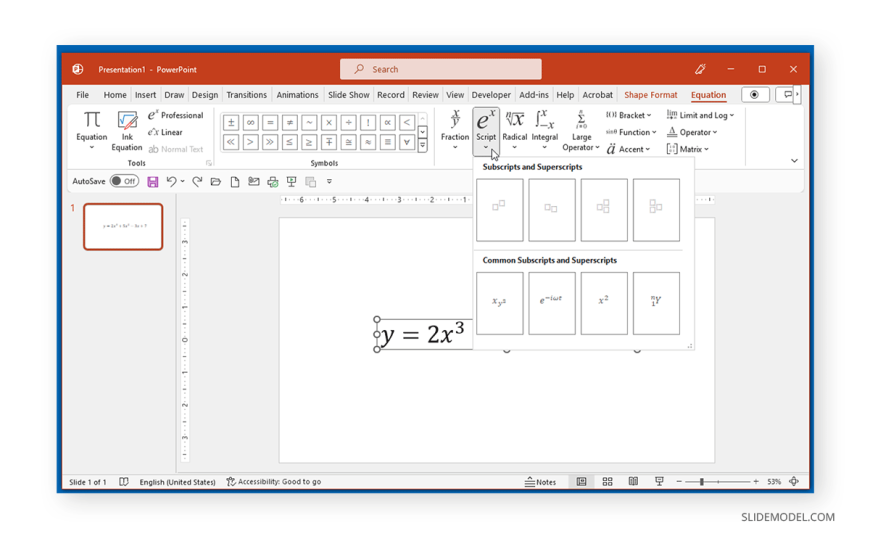Insert the identical-to (≡) symbol

tap(388, 142)
